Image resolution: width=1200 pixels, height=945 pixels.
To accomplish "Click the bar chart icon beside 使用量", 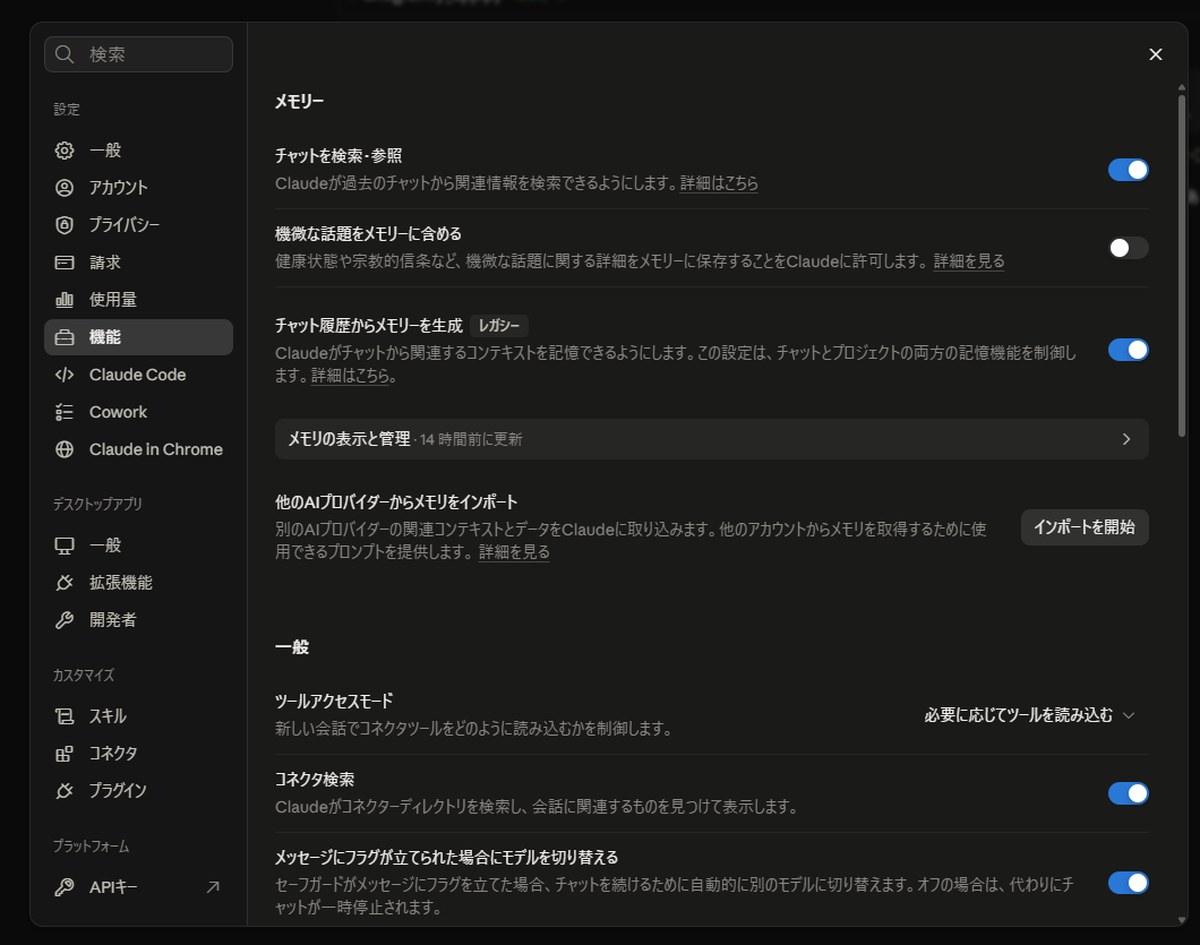I will tap(65, 300).
